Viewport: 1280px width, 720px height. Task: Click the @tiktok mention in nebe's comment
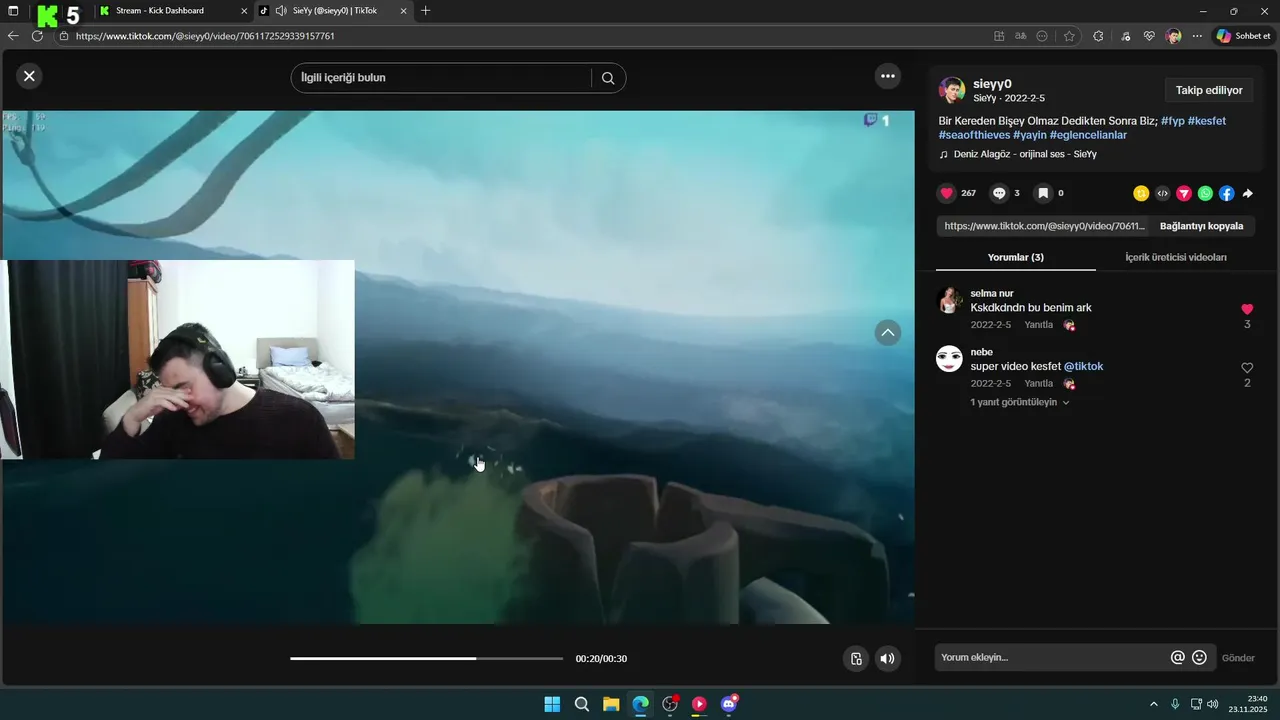(x=1083, y=366)
